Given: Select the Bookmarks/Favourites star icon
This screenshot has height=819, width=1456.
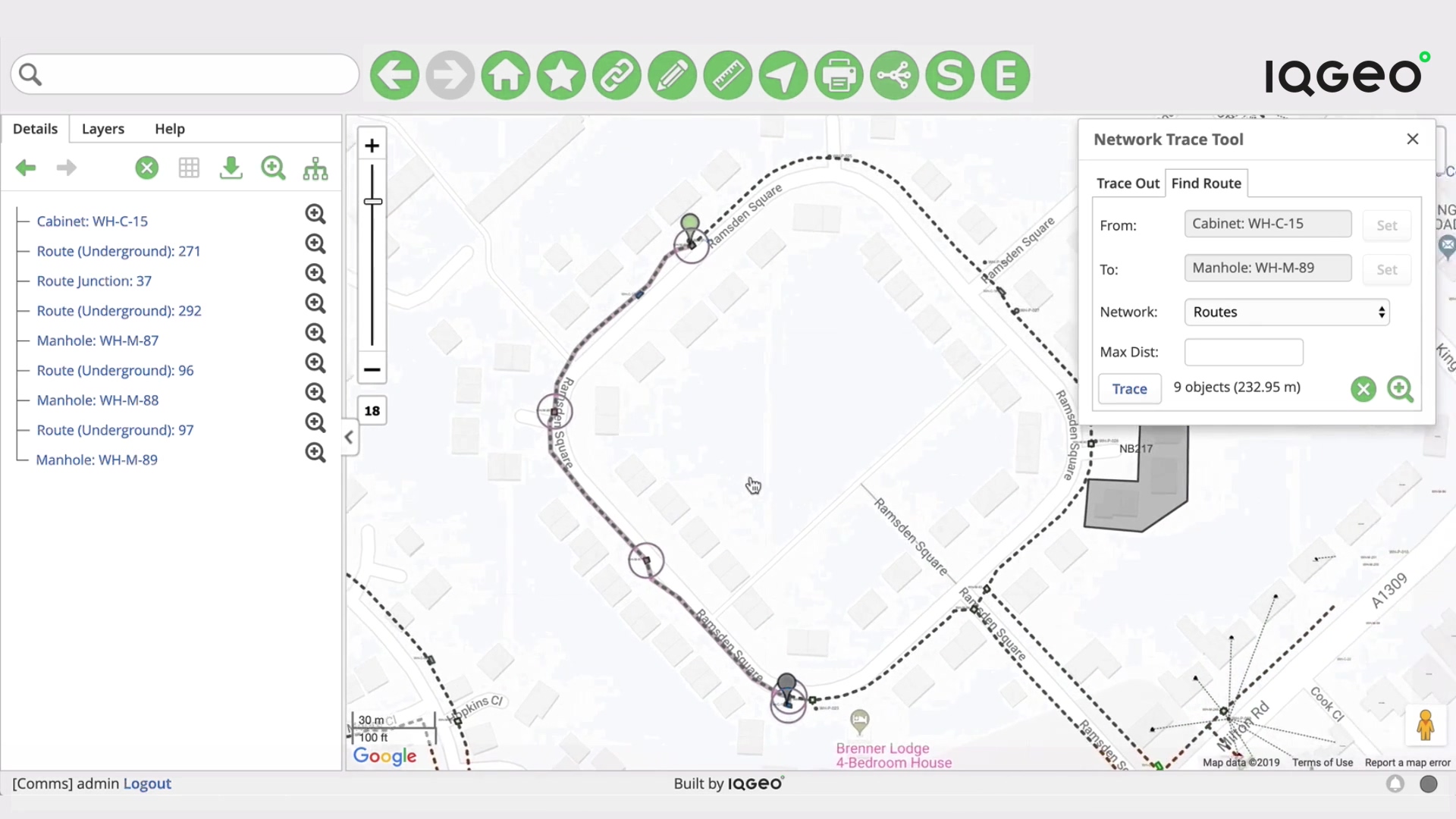Looking at the screenshot, I should pyautogui.click(x=561, y=75).
